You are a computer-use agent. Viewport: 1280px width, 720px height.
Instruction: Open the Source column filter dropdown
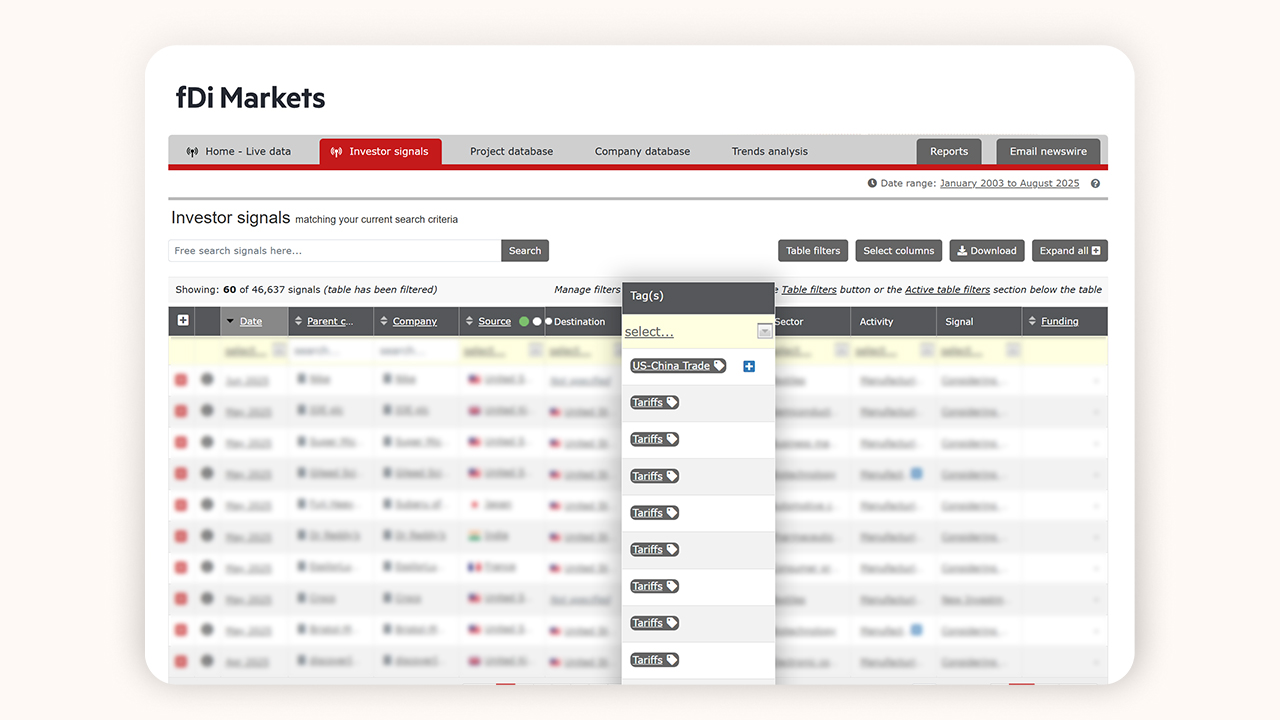(x=536, y=350)
